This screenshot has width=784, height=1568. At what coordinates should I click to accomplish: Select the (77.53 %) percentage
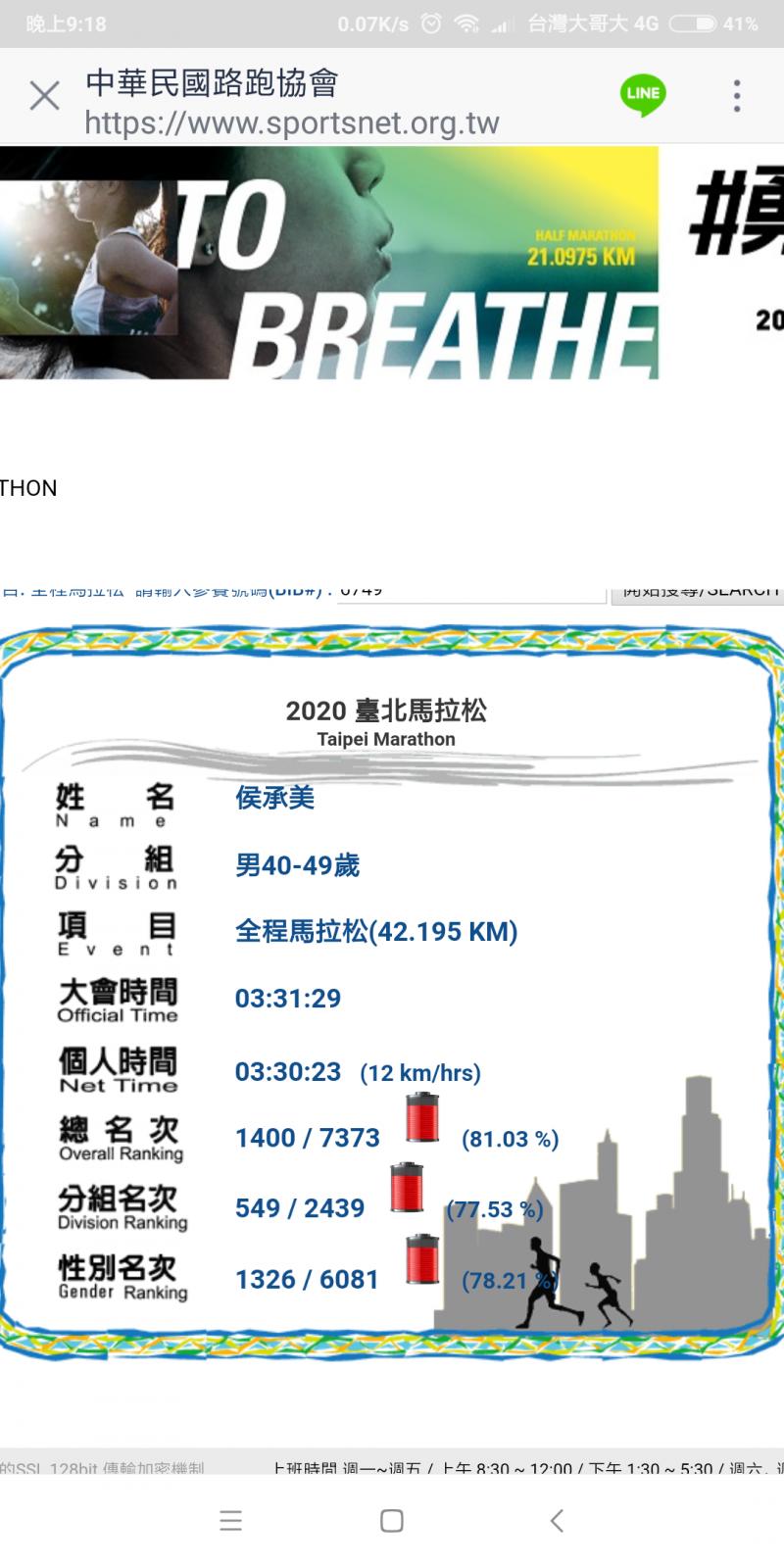coord(495,1209)
